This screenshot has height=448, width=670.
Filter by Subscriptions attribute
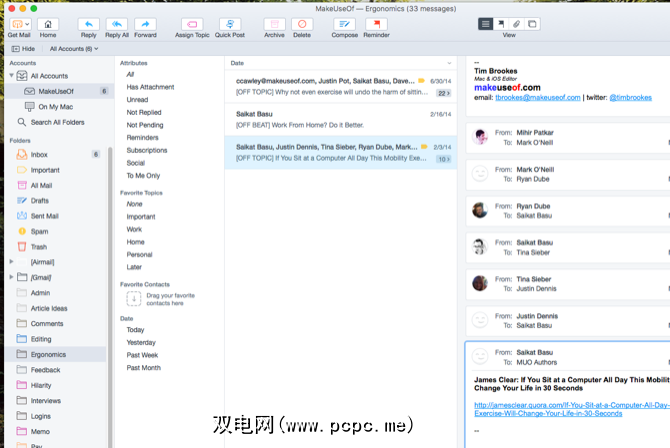tap(147, 150)
